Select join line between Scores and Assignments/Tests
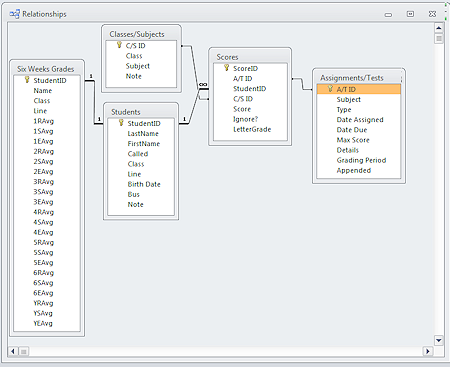450x367 pixels. click(302, 84)
